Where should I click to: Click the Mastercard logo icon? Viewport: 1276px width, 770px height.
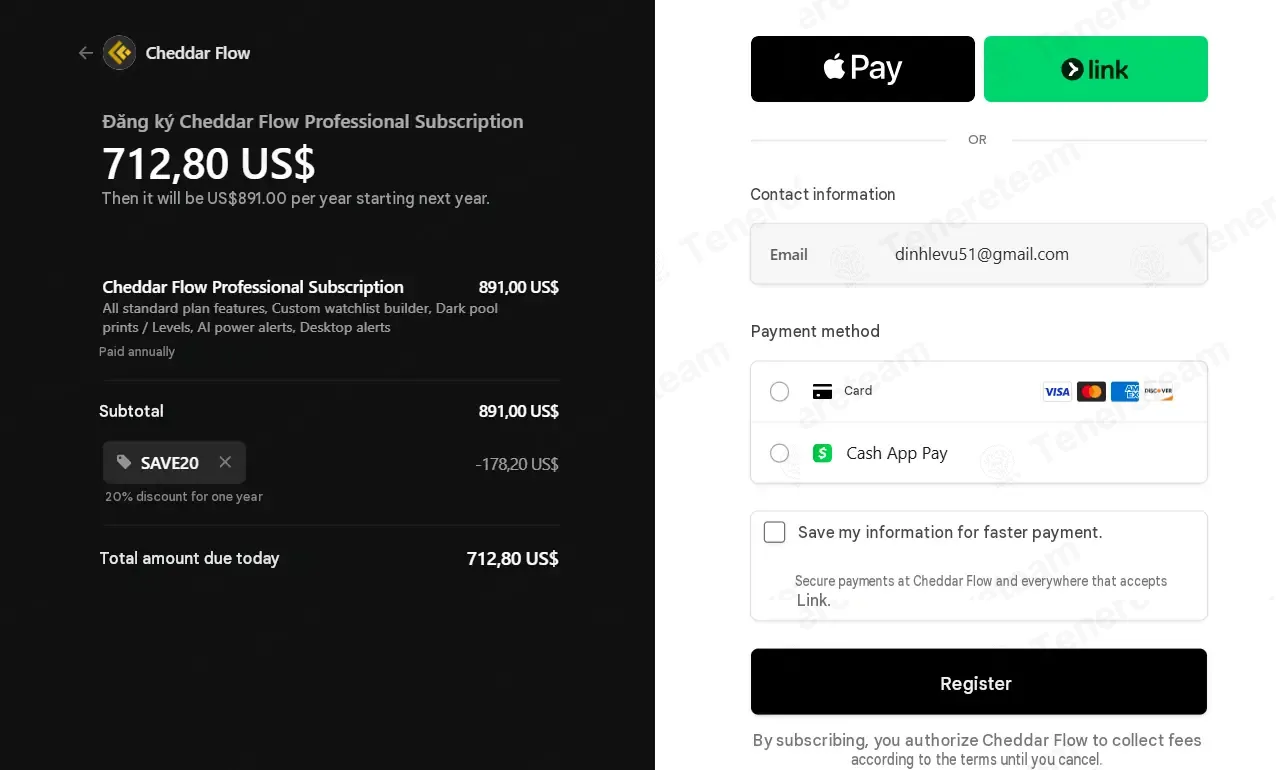(x=1091, y=392)
